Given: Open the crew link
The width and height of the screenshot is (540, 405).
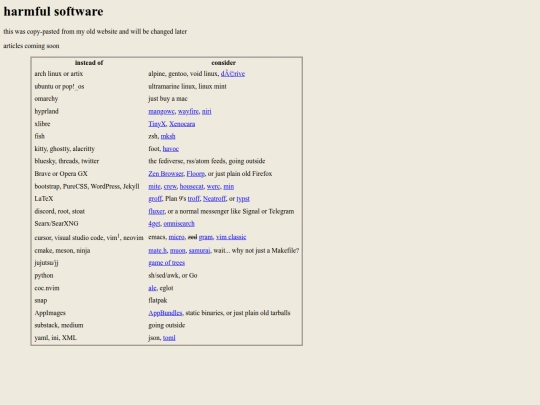Looking at the screenshot, I should click(170, 186).
